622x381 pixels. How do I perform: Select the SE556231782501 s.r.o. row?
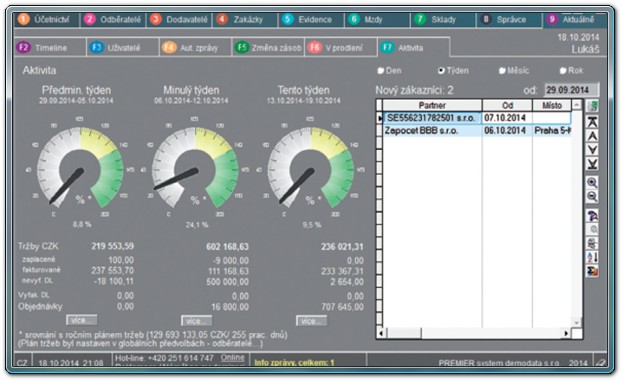[477, 118]
